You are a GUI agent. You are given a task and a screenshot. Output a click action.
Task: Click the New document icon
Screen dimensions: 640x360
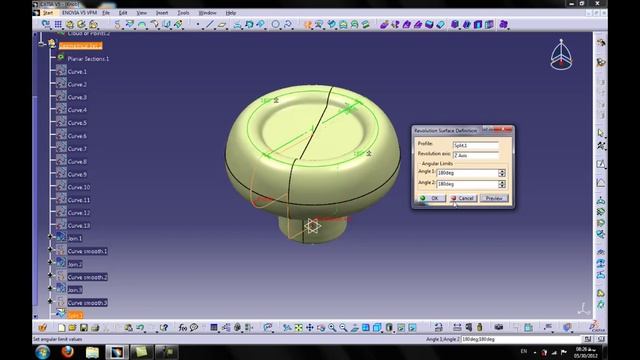click(x=62, y=328)
